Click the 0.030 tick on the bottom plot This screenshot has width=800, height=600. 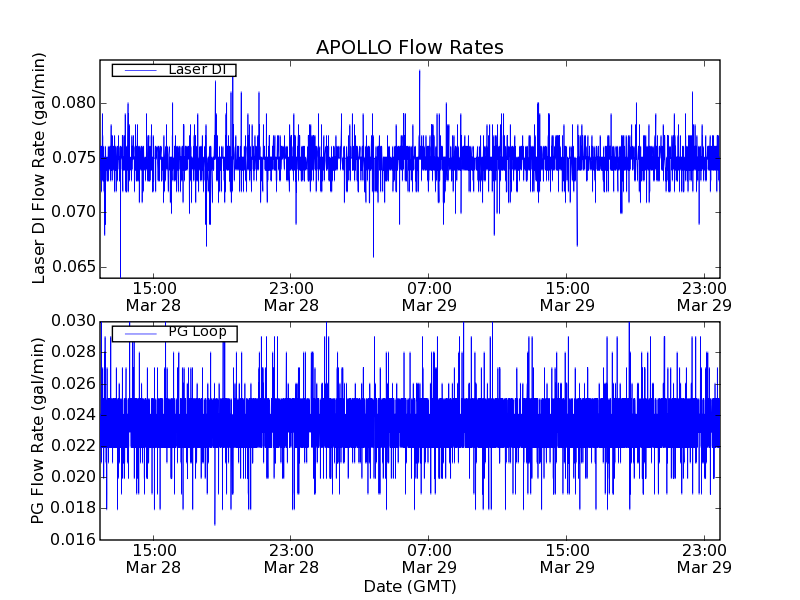[72, 321]
